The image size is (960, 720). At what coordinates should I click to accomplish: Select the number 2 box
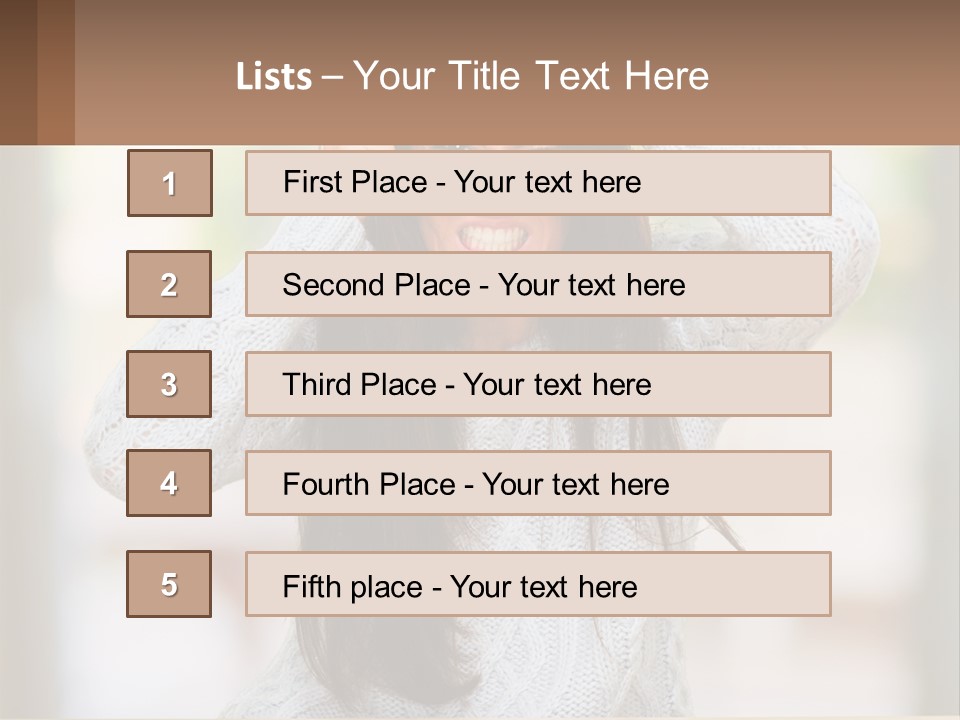click(169, 285)
